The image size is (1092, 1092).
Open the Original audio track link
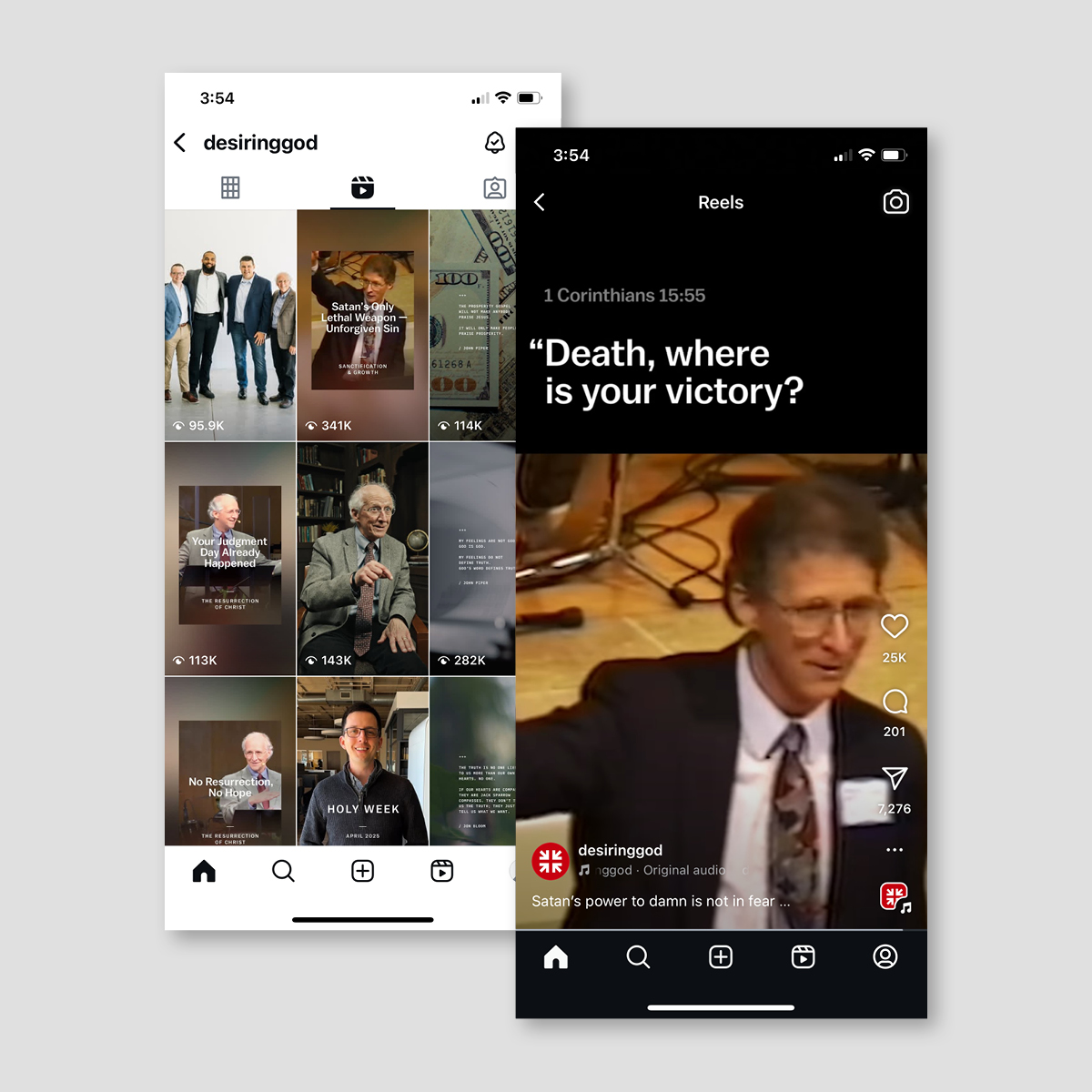[x=684, y=870]
